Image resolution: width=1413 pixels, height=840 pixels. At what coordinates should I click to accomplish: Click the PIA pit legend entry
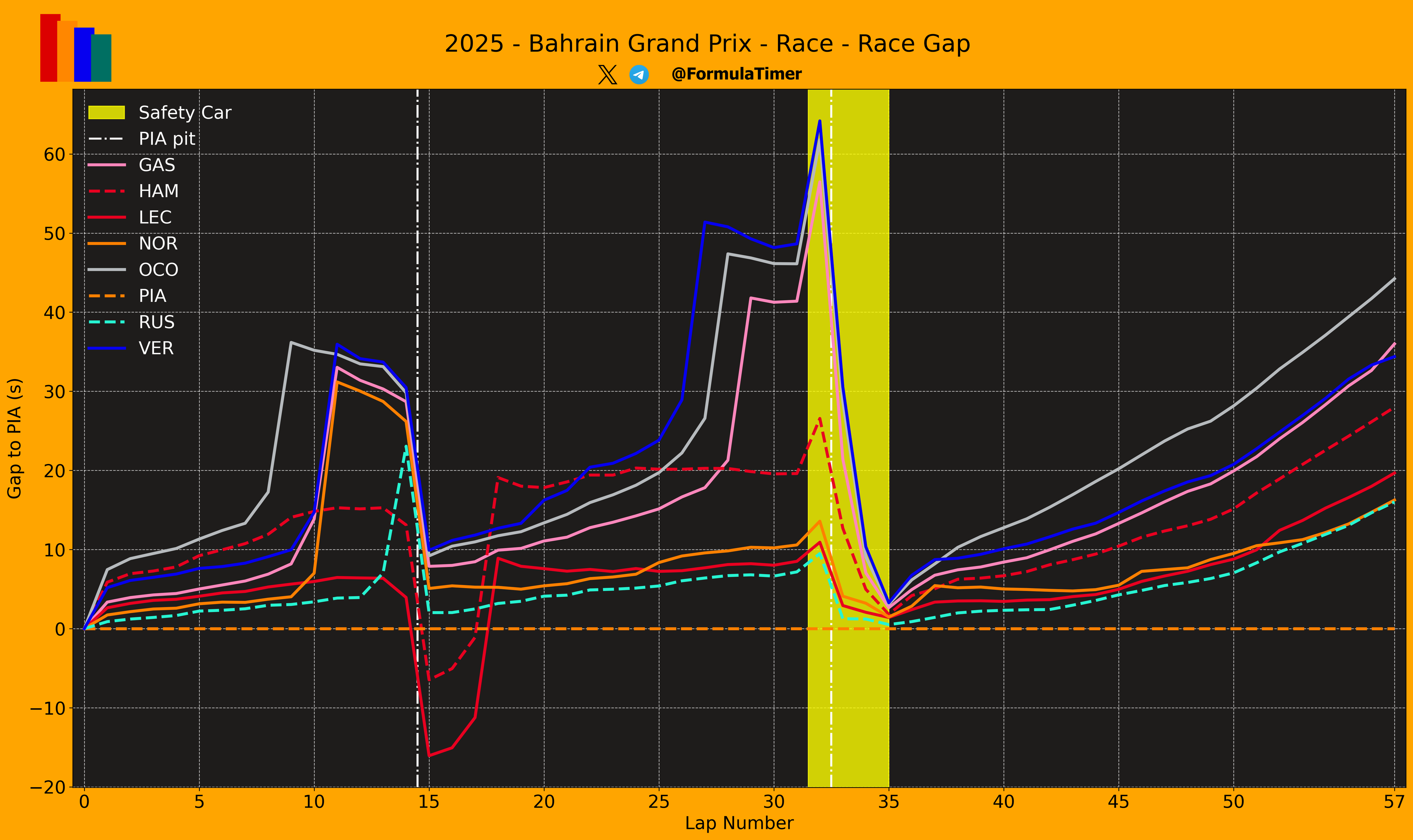[166, 139]
